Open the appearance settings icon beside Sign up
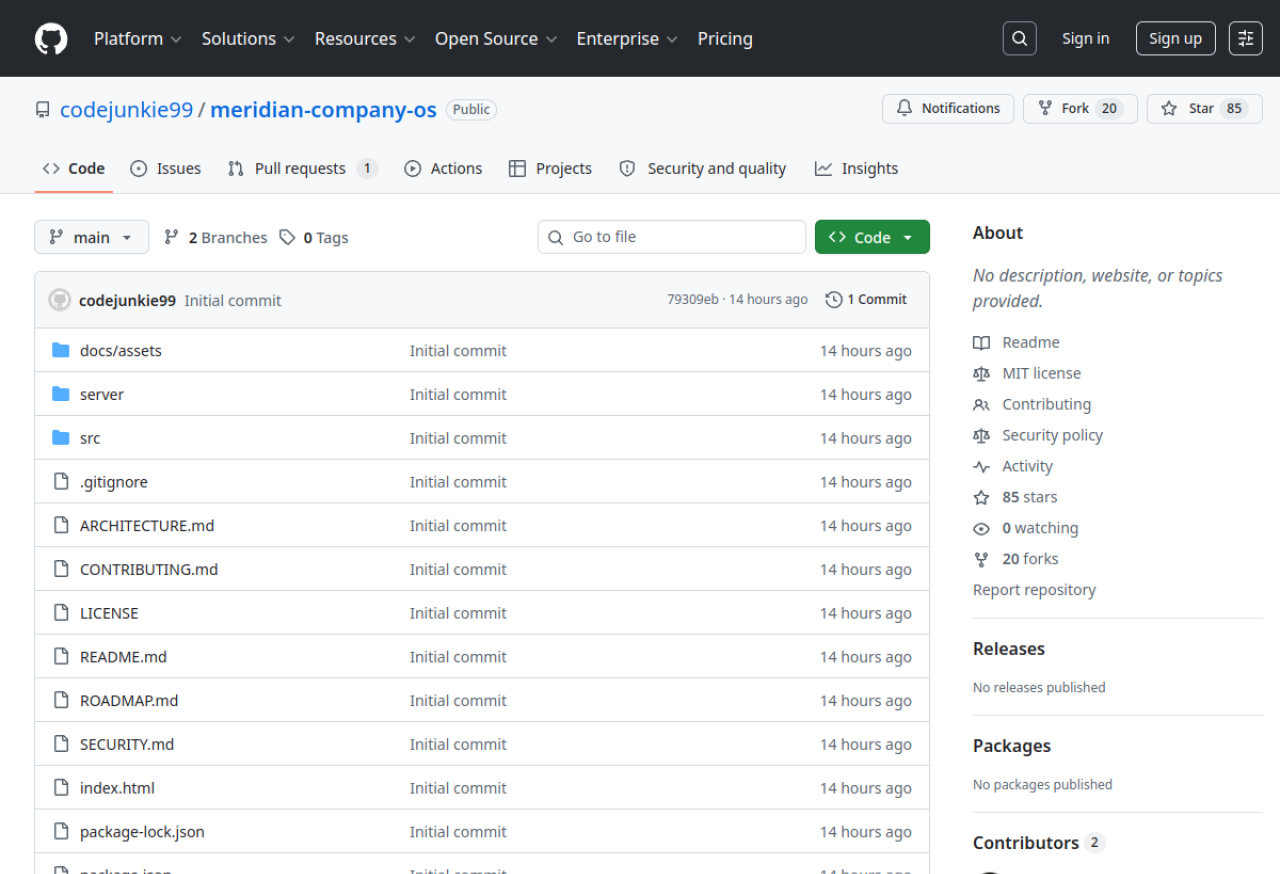1280x874 pixels. pyautogui.click(x=1246, y=39)
